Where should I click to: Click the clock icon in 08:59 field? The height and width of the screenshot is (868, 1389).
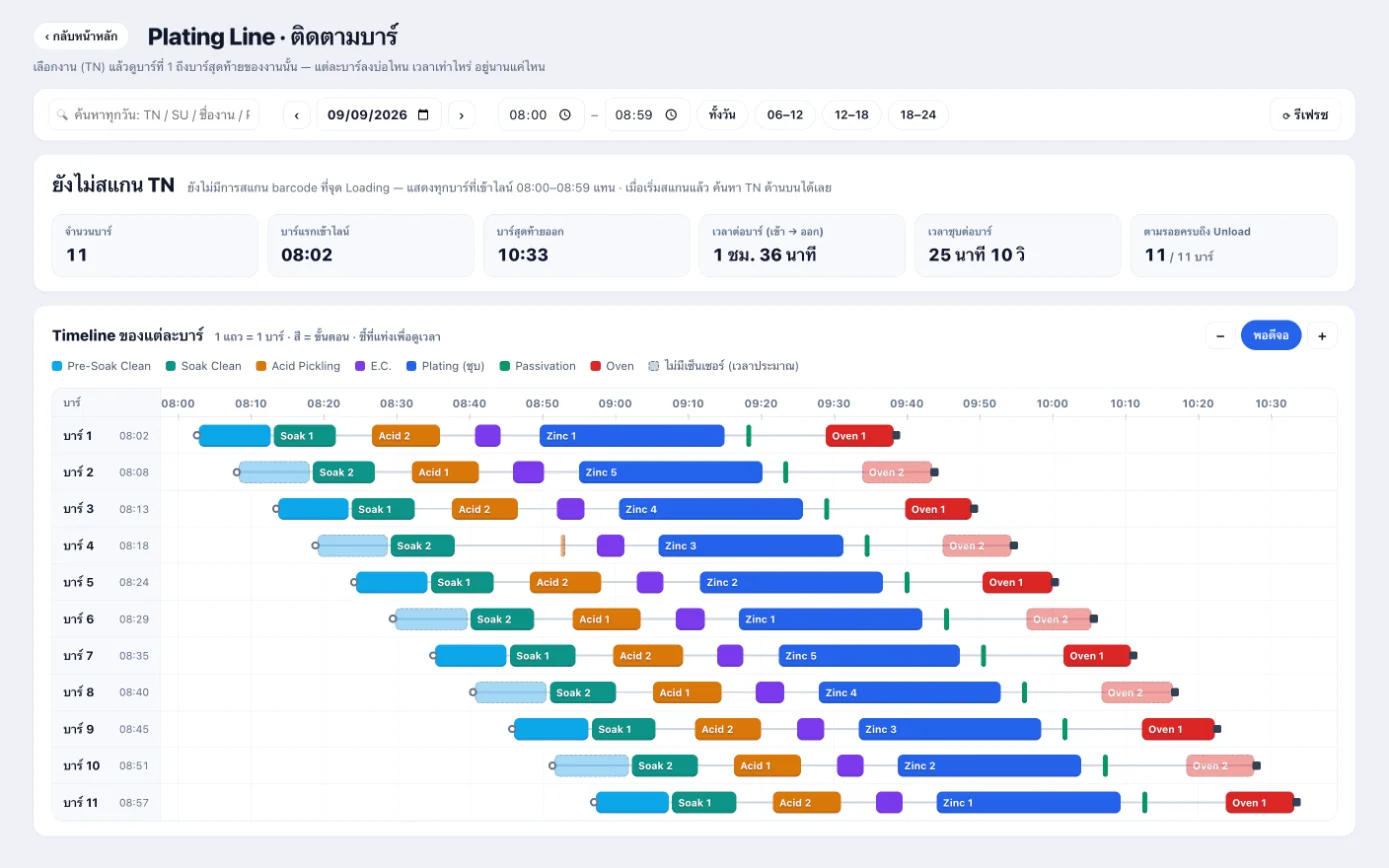click(x=671, y=115)
